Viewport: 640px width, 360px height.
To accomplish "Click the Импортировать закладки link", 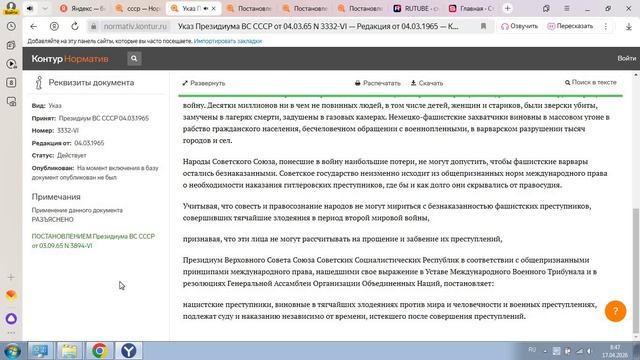I will click(227, 41).
